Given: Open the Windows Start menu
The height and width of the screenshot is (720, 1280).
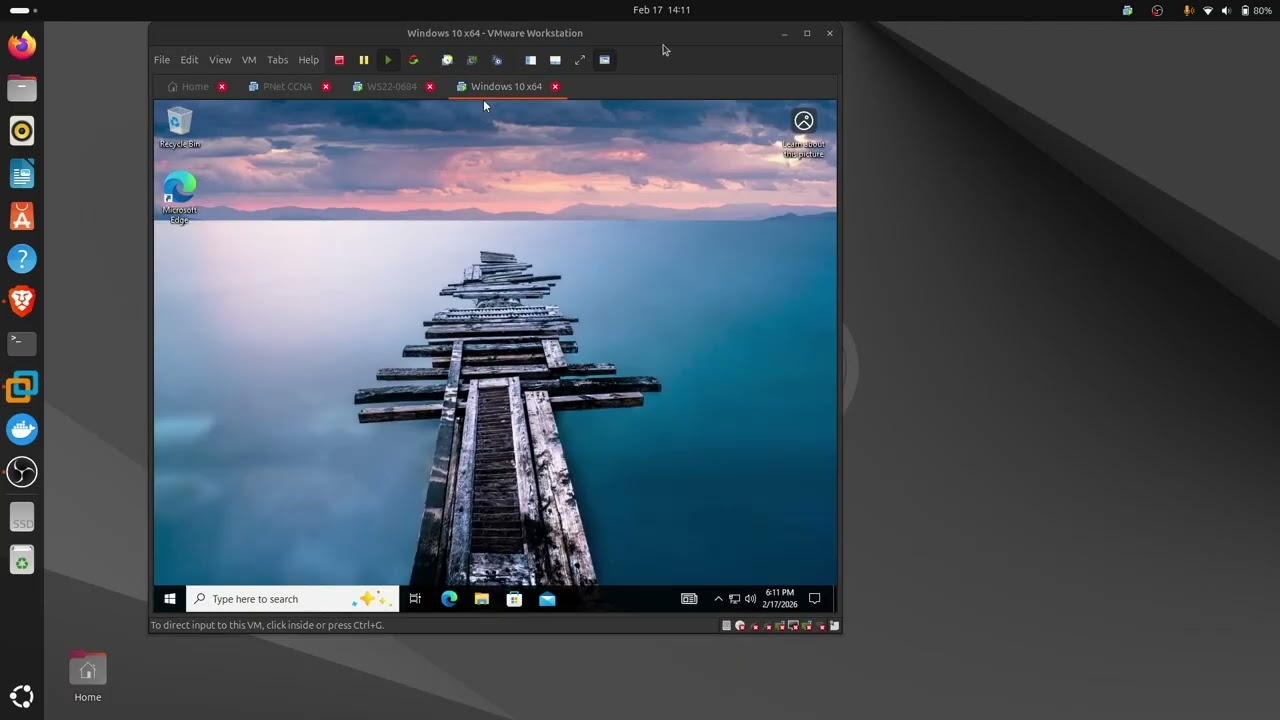Looking at the screenshot, I should click(170, 599).
